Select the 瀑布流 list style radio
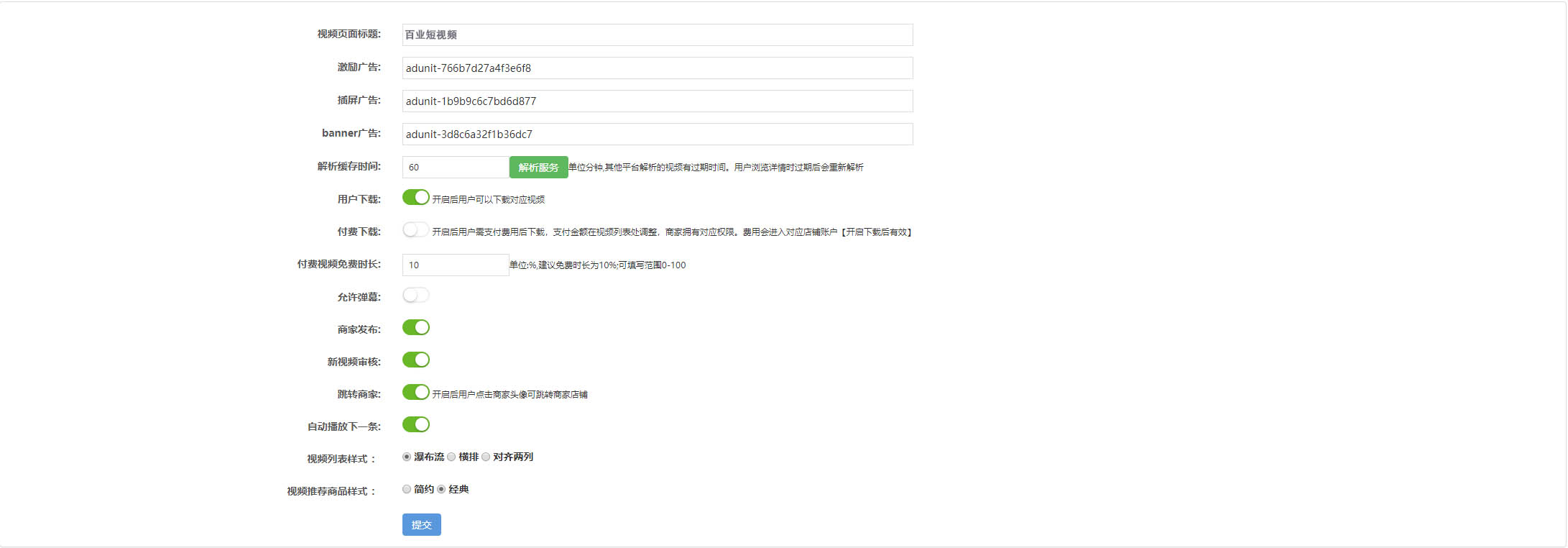The image size is (1568, 548). point(407,457)
